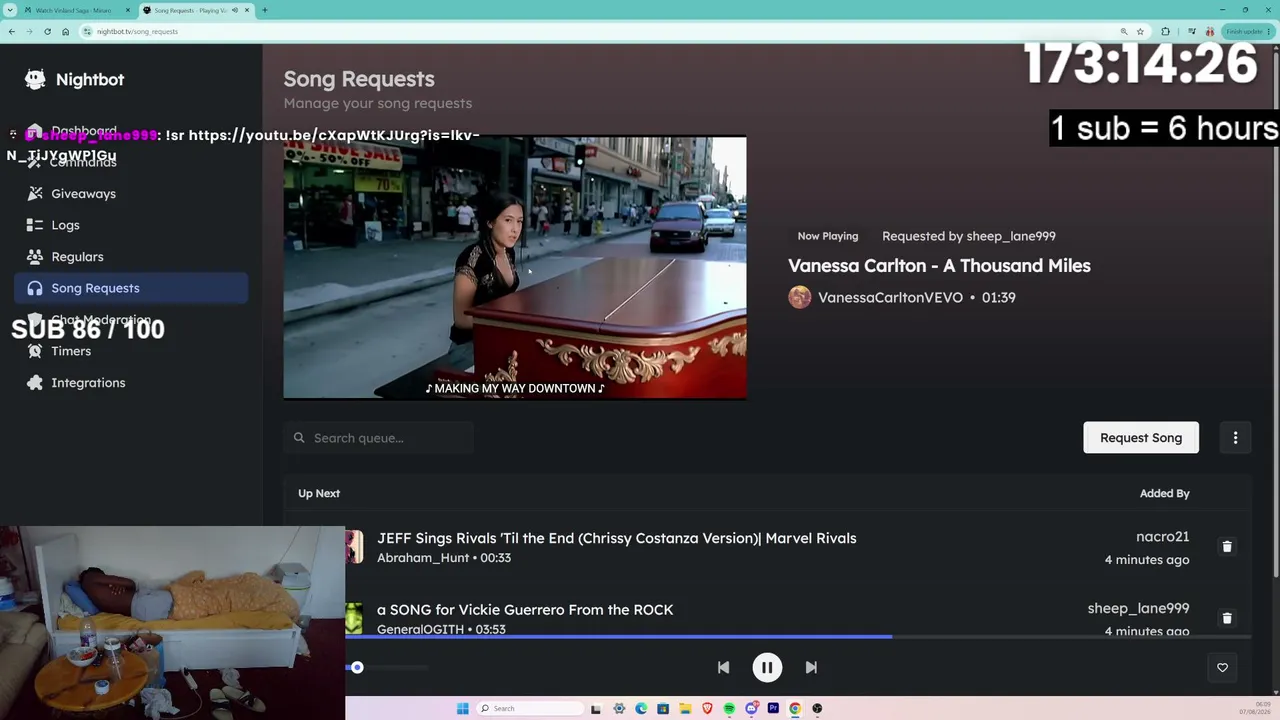Image resolution: width=1280 pixels, height=720 pixels.
Task: Close the Watch Vinland Saga tab
Action: [x=127, y=10]
